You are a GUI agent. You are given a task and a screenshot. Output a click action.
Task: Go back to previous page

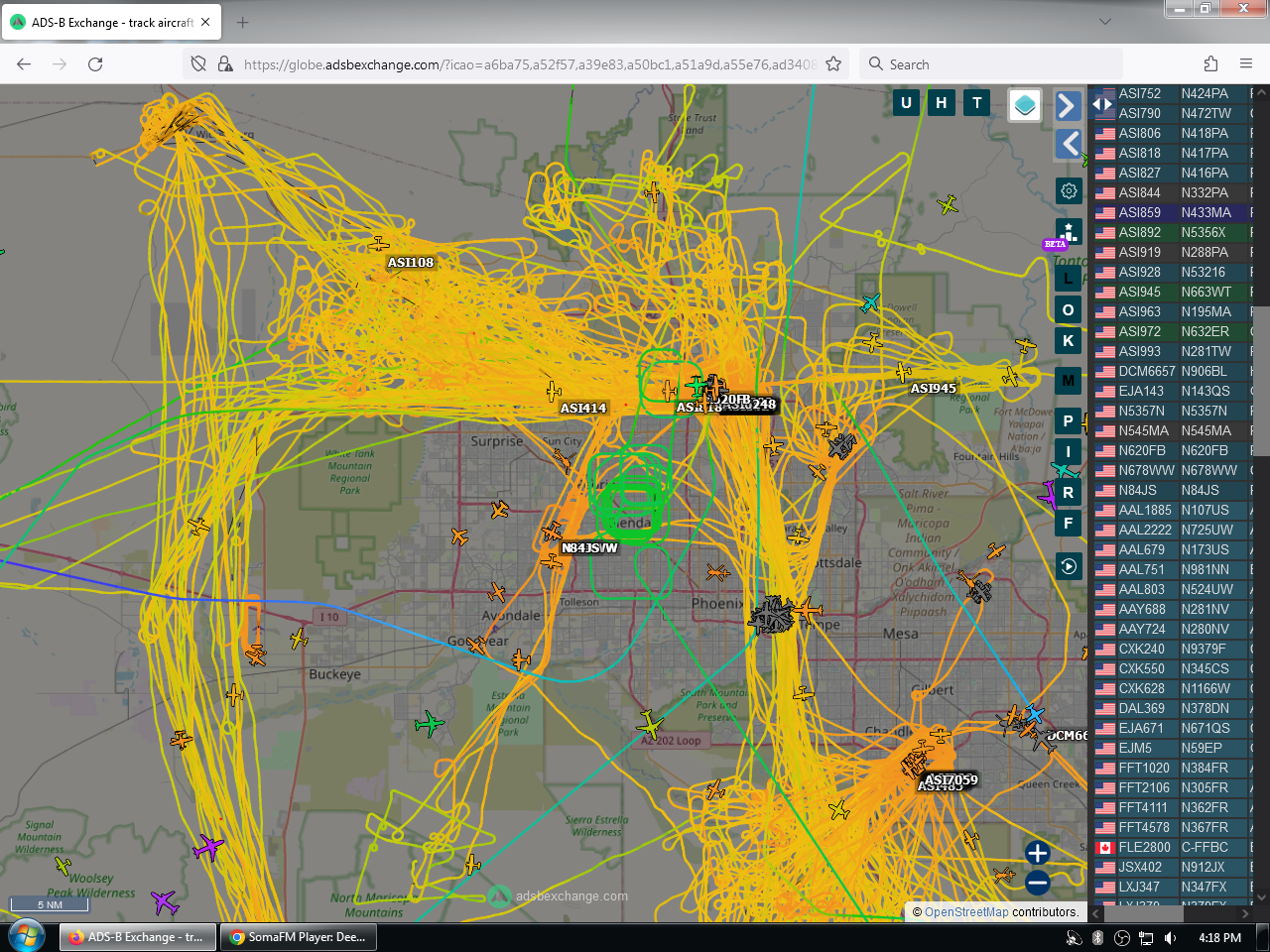[x=24, y=64]
